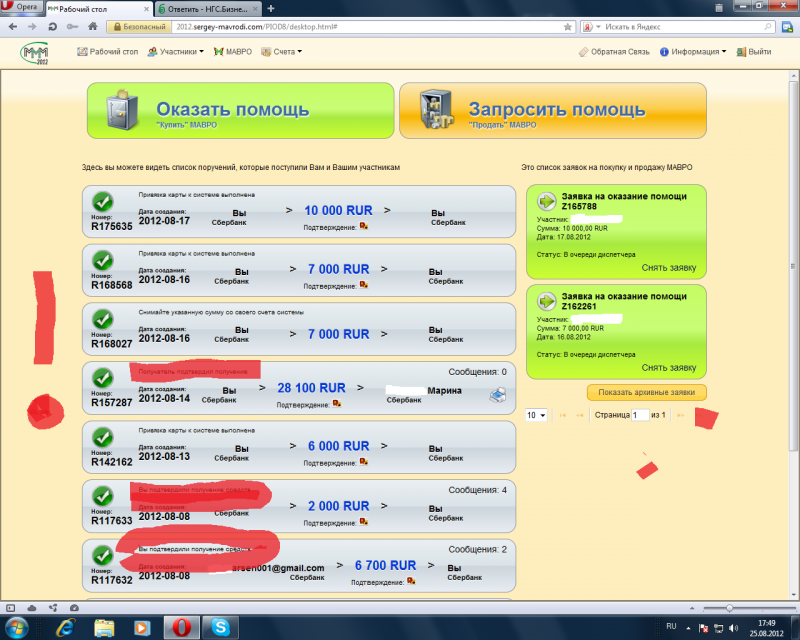Open the rows-per-page dropdown showing 10
800x640 pixels.
coord(537,414)
